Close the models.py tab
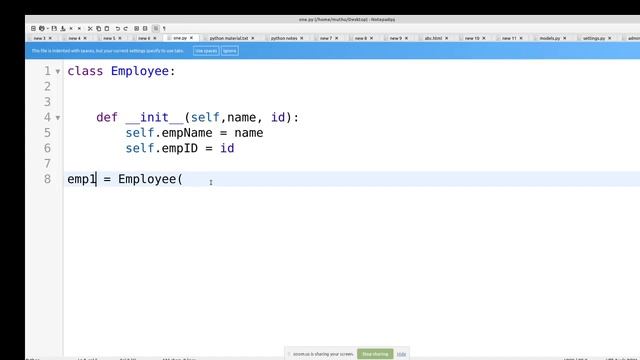This screenshot has height=360, width=640. pos(565,38)
